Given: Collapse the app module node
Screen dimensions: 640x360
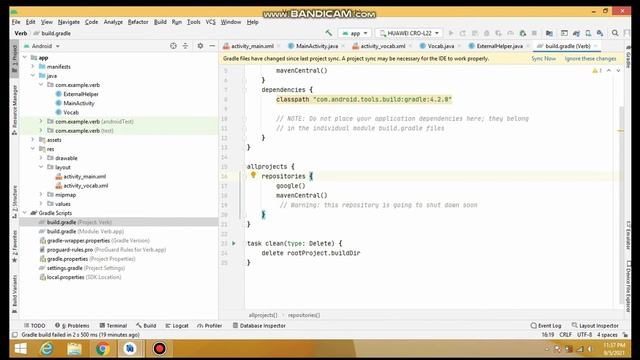Looking at the screenshot, I should coord(25,58).
